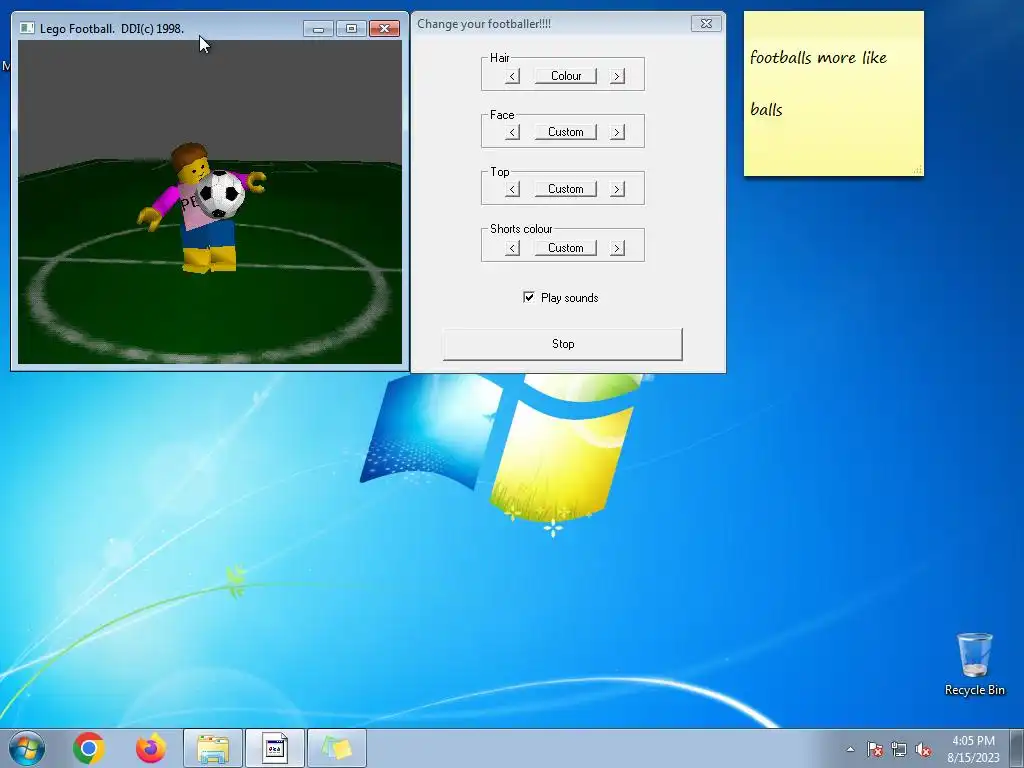Open the Recycle Bin icon

(974, 664)
